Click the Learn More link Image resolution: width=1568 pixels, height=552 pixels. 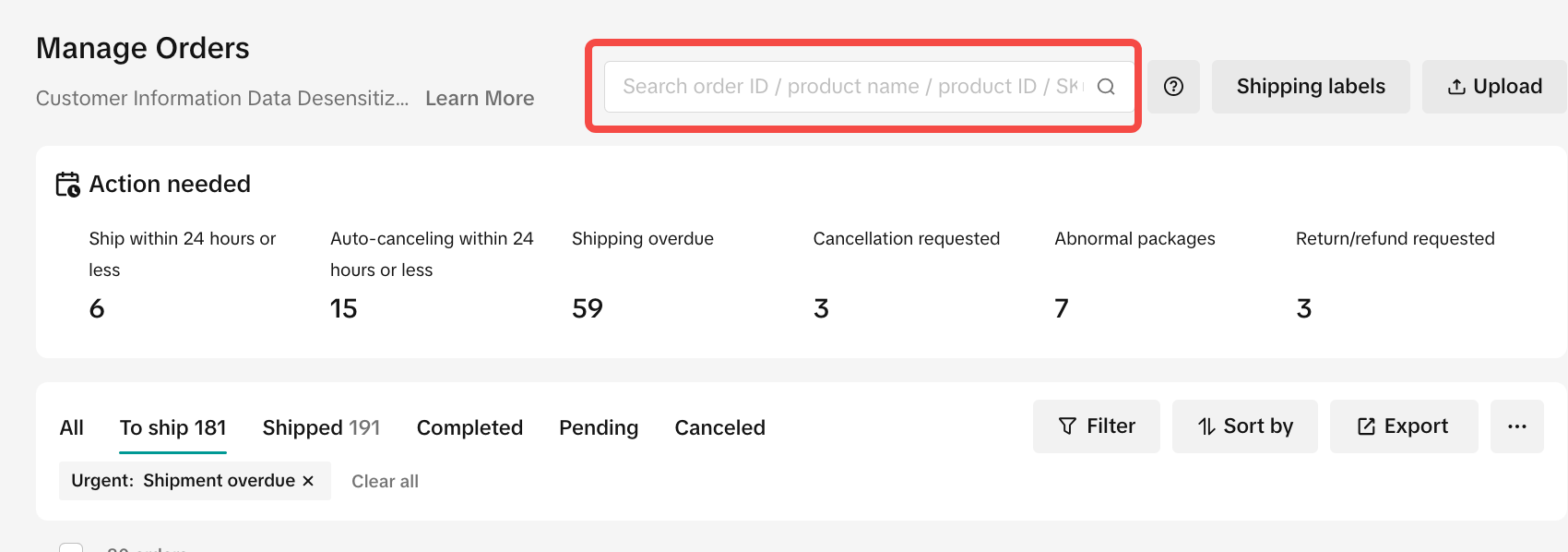(480, 99)
